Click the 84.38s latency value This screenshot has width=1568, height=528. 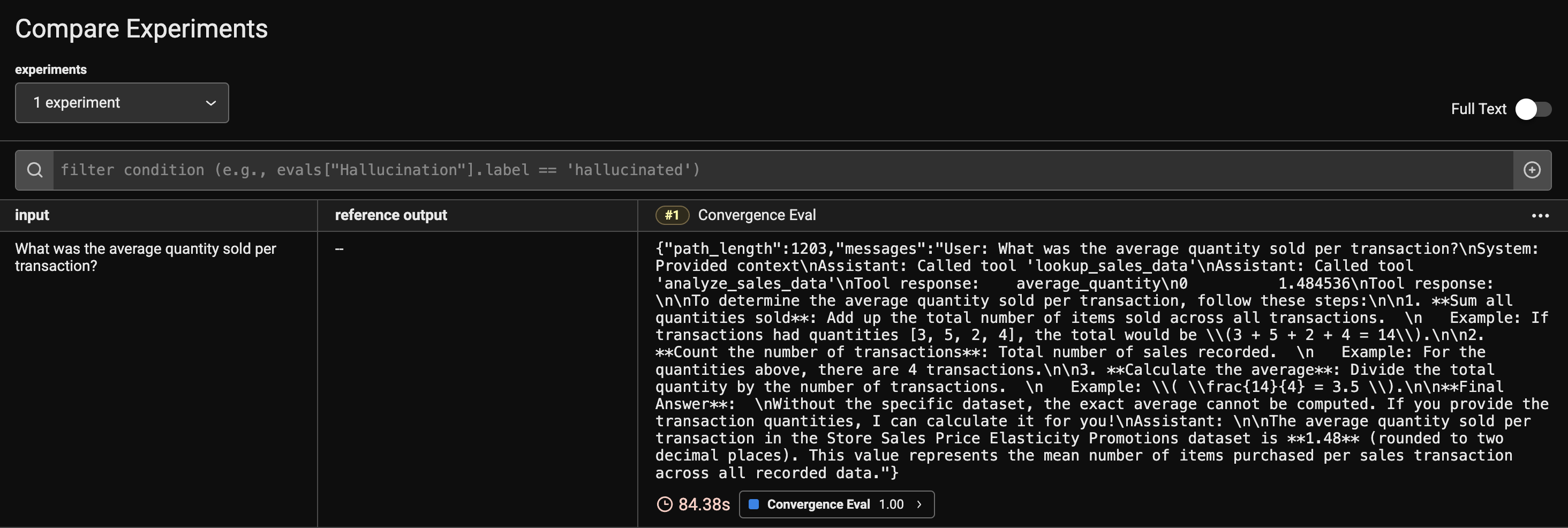pos(704,504)
